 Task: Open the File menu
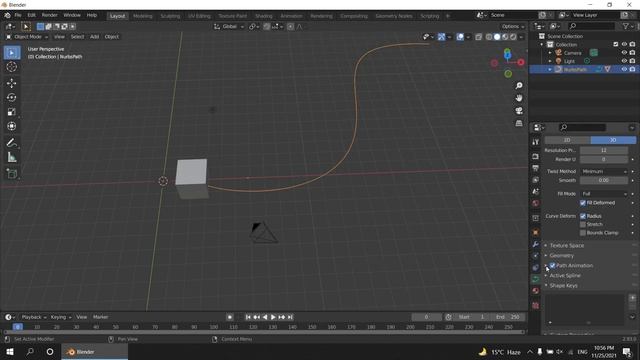click(18, 15)
